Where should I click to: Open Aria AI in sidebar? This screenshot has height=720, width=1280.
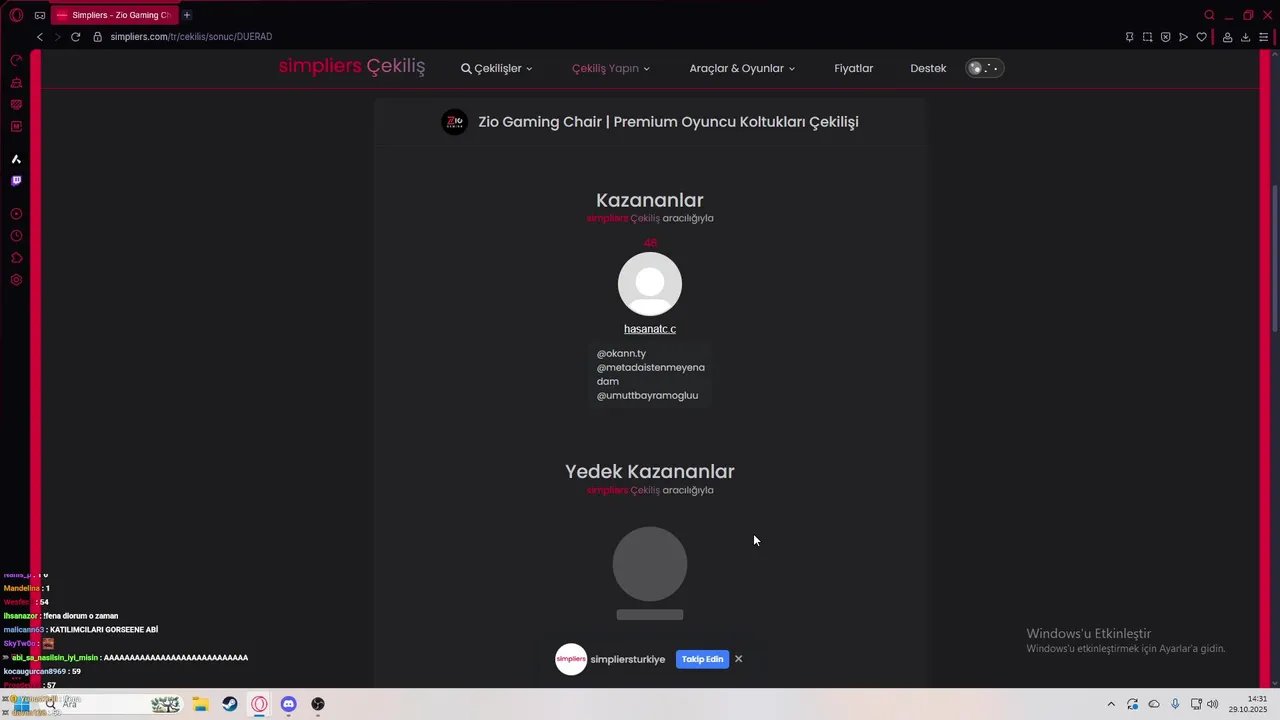click(x=16, y=159)
